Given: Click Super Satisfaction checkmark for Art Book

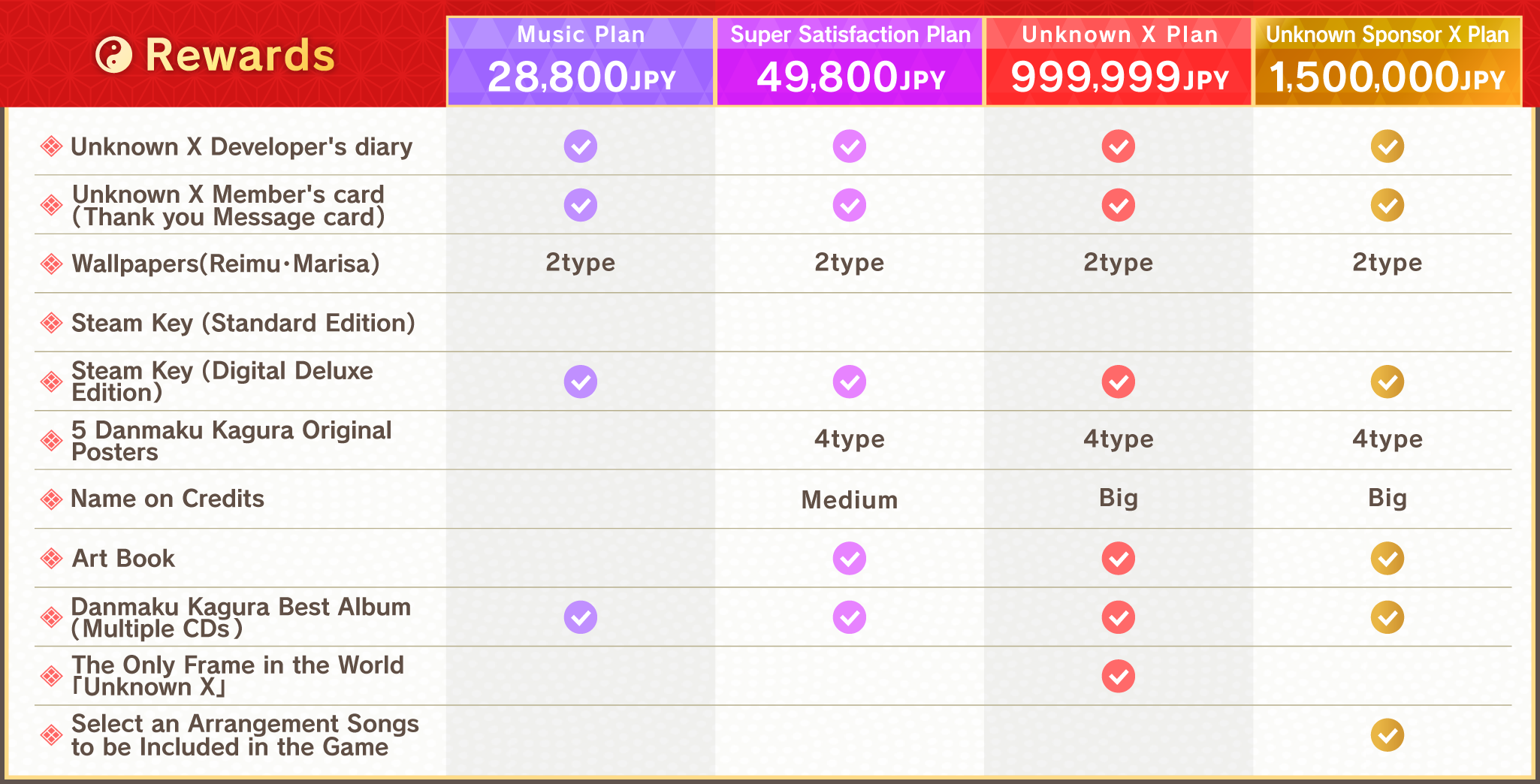Looking at the screenshot, I should coord(850,559).
